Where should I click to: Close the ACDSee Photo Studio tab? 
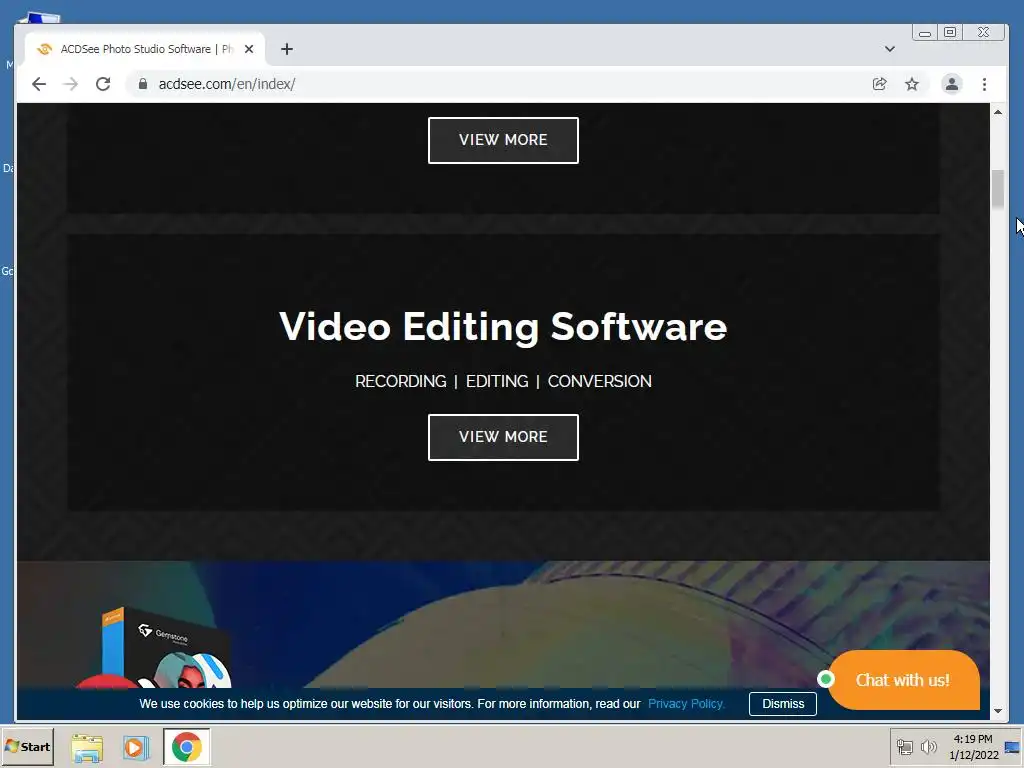click(x=249, y=49)
